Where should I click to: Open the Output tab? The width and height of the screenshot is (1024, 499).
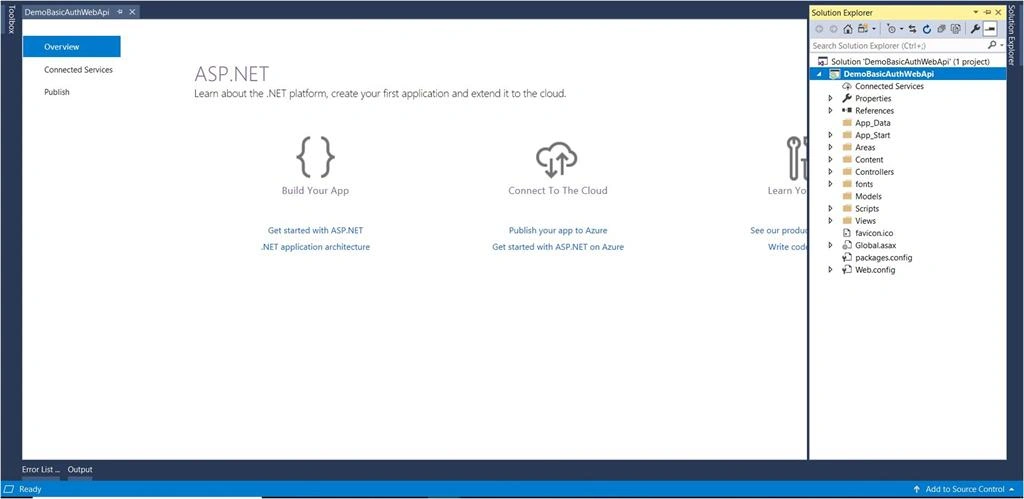point(80,470)
